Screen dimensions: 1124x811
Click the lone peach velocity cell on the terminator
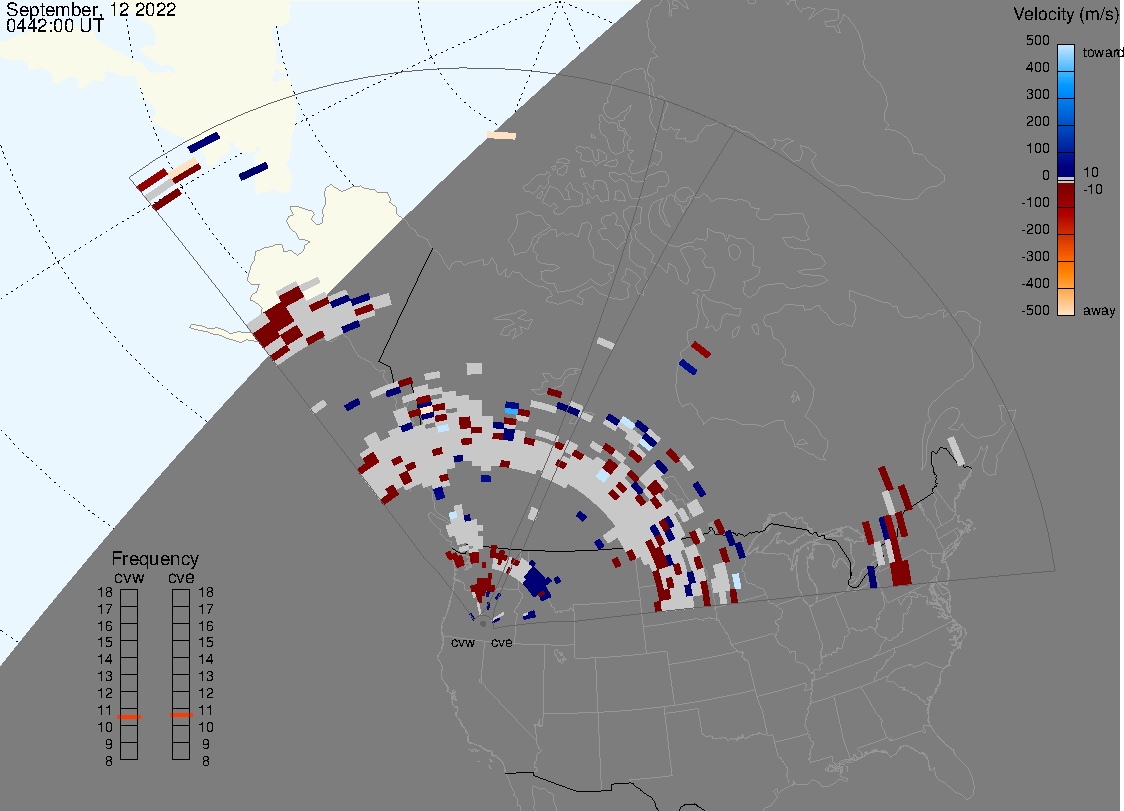(501, 136)
